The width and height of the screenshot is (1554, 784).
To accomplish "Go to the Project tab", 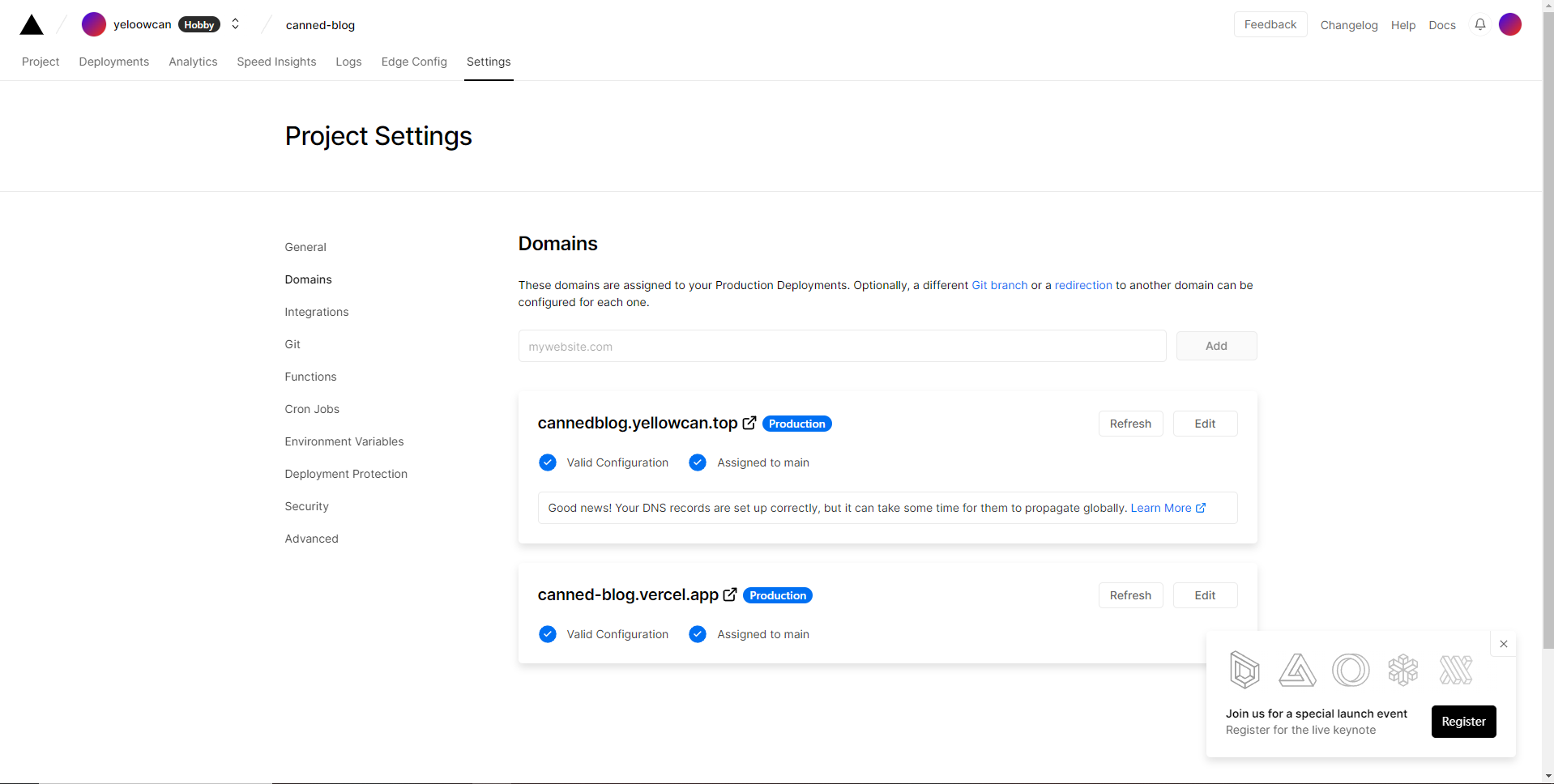I will click(x=41, y=62).
